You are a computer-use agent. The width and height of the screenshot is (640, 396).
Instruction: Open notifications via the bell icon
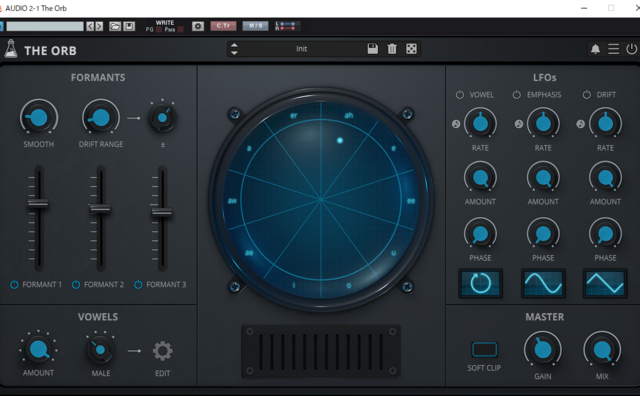595,49
